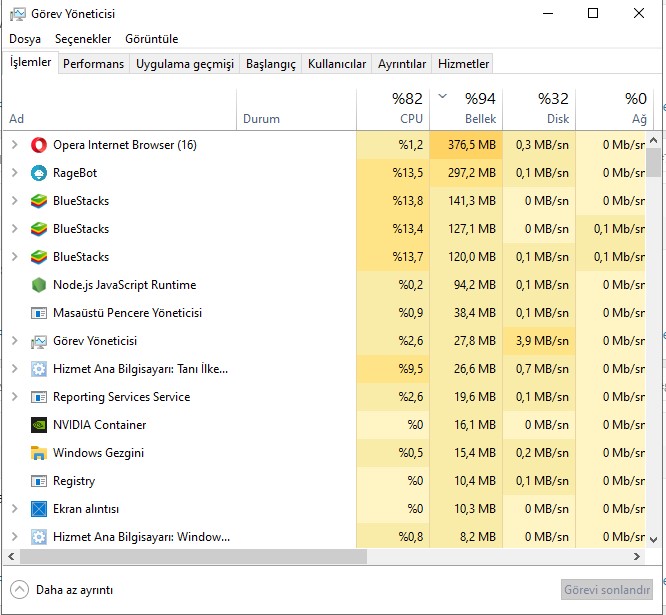The image size is (666, 615).
Task: Click the Task Manager title bar icon
Action: (17, 14)
